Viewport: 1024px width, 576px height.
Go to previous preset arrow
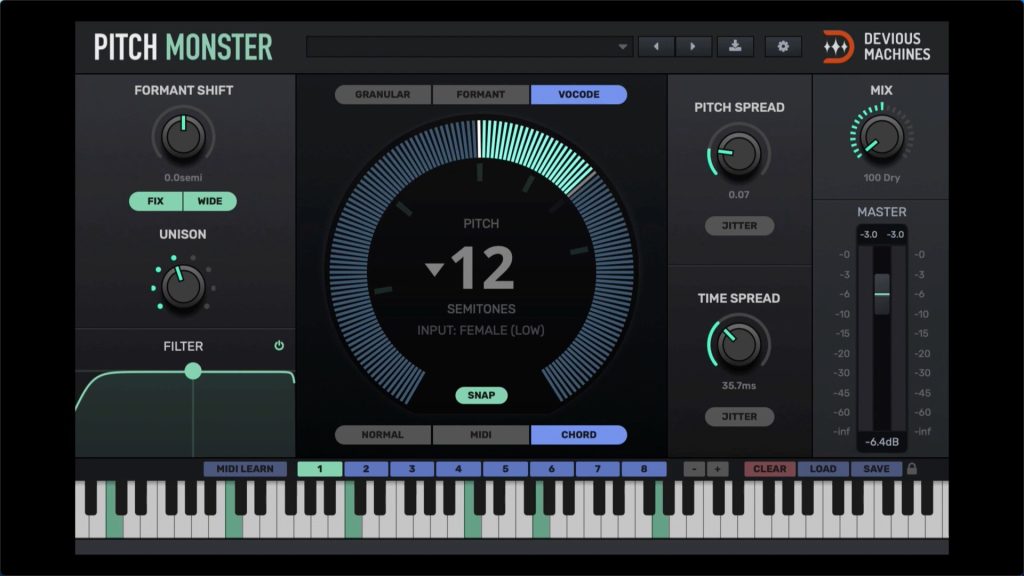pos(656,46)
